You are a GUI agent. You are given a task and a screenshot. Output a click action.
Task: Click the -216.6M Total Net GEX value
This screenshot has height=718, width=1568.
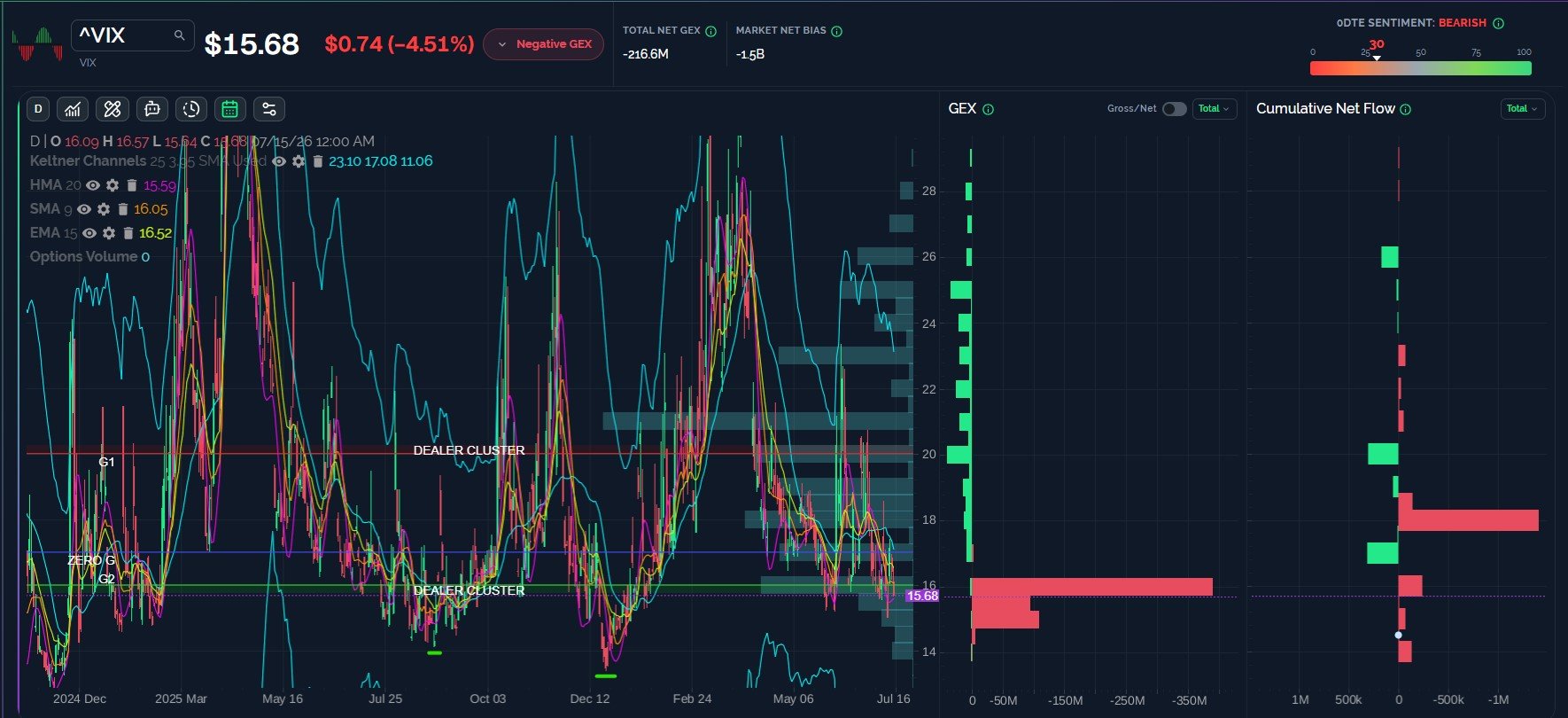click(646, 54)
